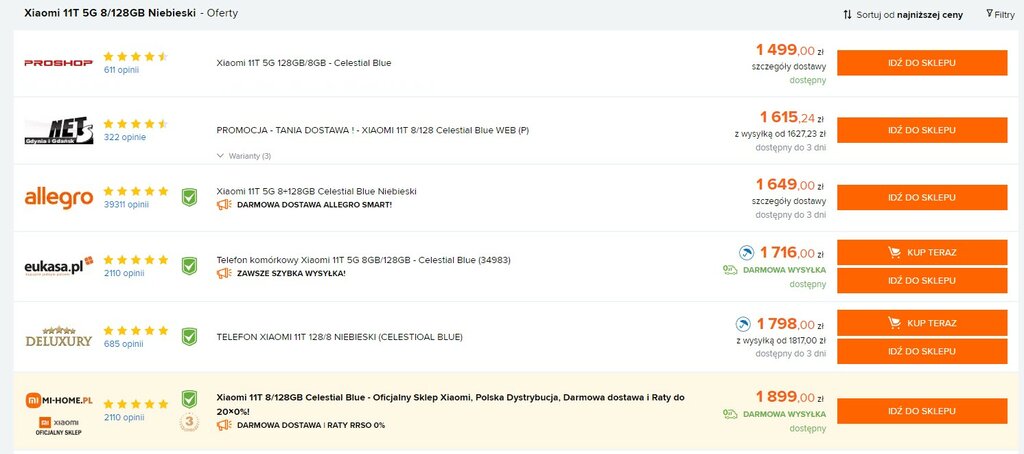Click z wysyłką od 1627,23 zł text
This screenshot has height=454, width=1024.
pos(780,134)
